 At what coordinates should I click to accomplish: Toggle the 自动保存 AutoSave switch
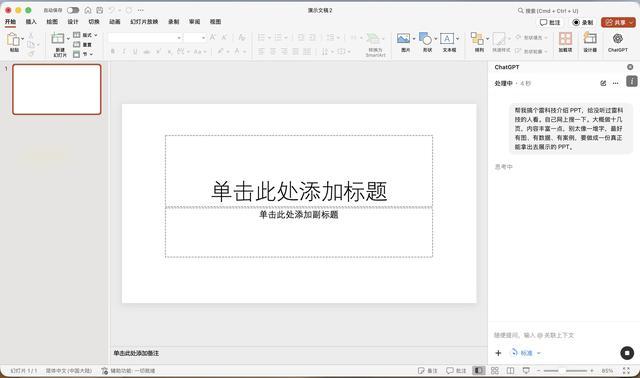pyautogui.click(x=73, y=10)
